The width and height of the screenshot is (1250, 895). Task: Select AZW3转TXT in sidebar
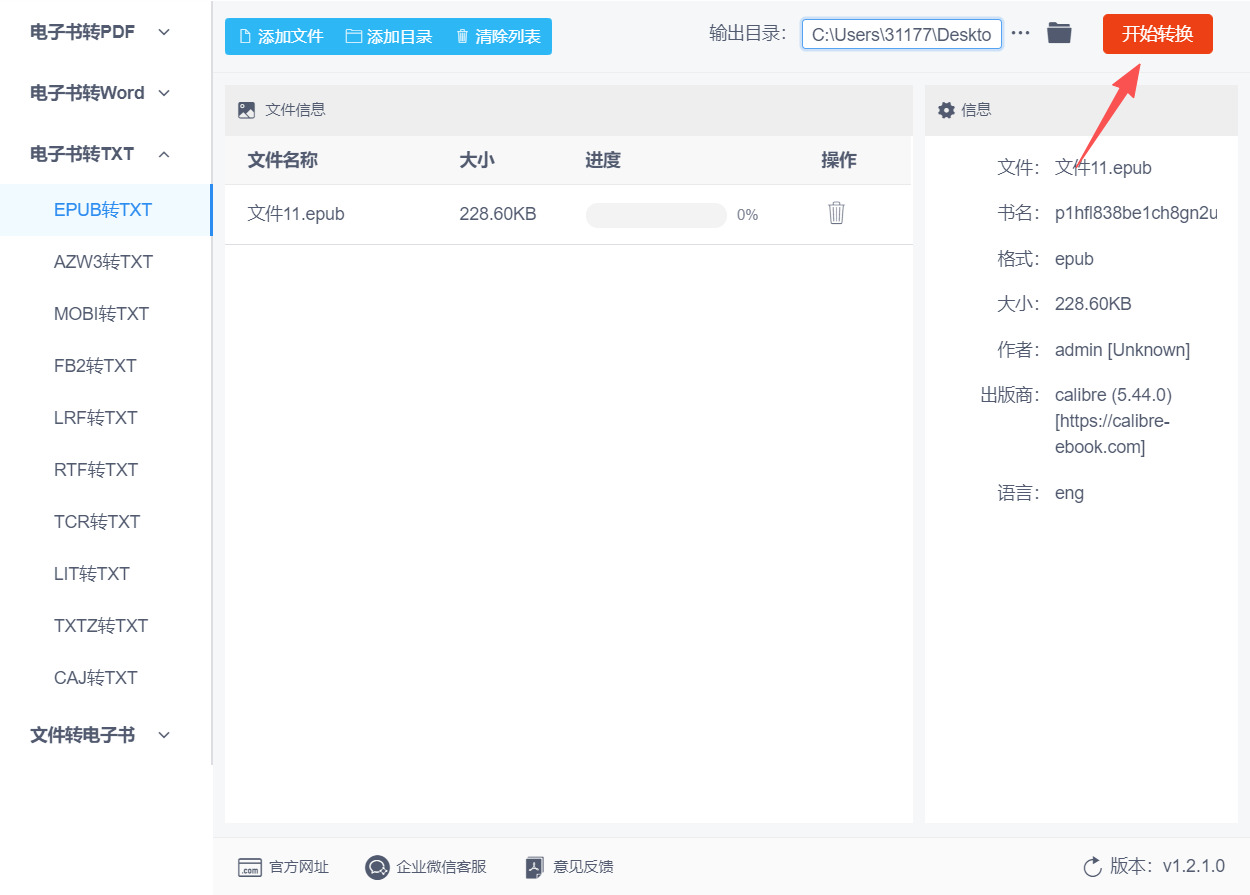point(106,262)
